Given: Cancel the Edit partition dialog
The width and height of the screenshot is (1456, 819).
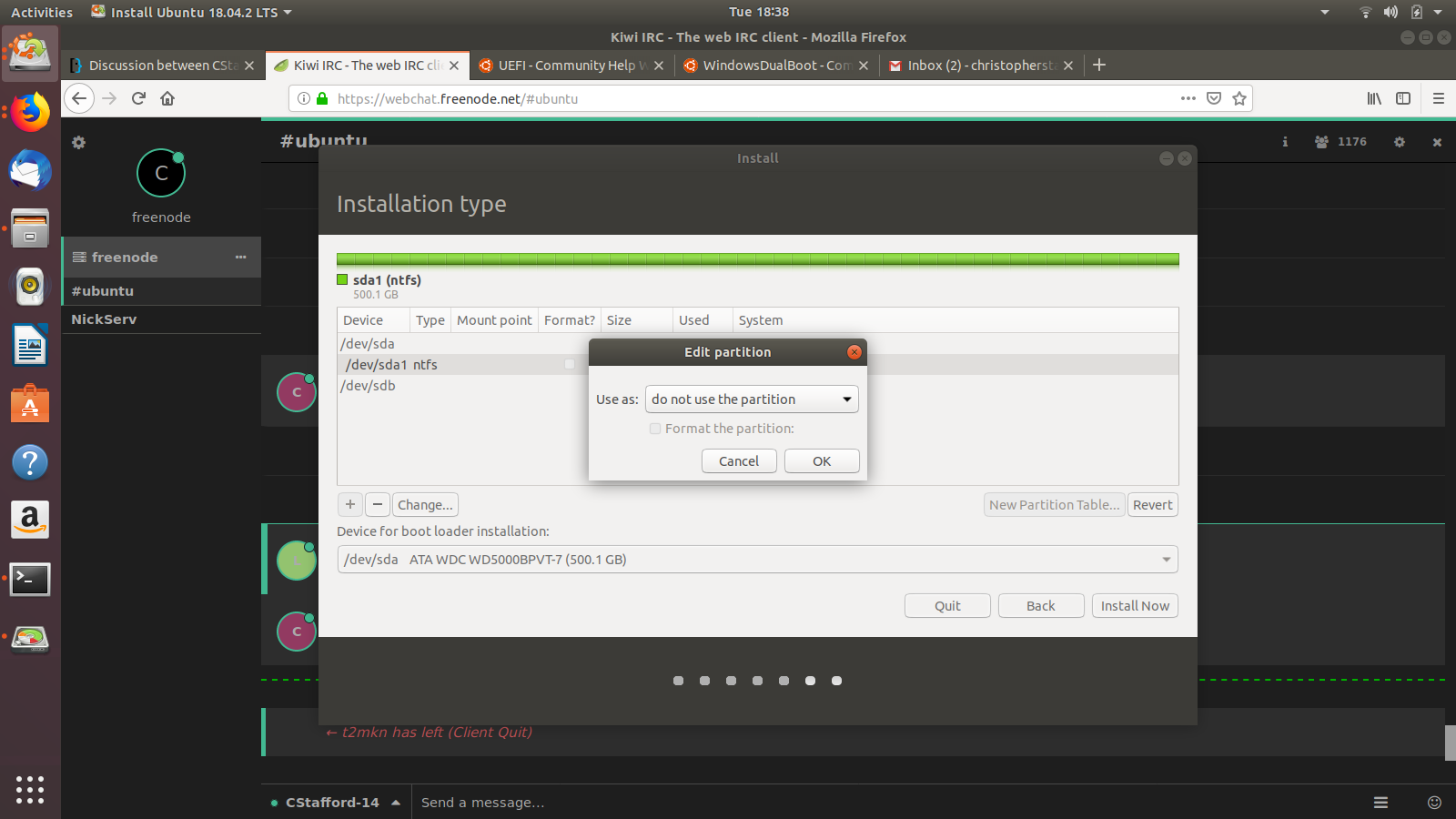Looking at the screenshot, I should coord(739,461).
